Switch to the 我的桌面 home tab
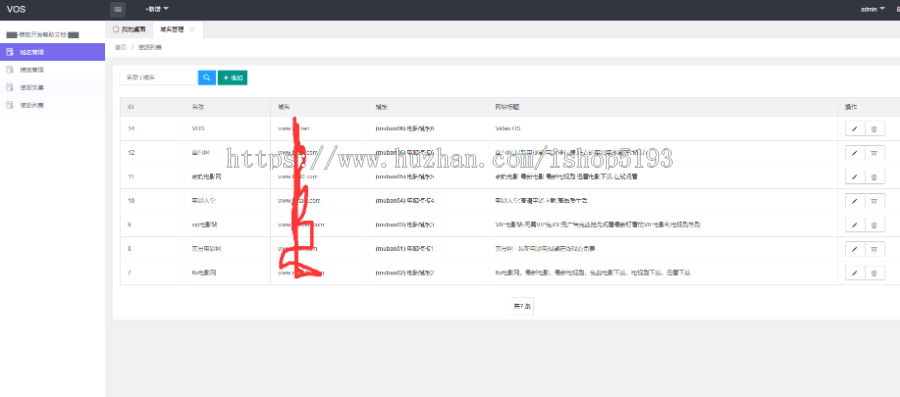This screenshot has height=397, width=900. [129, 29]
